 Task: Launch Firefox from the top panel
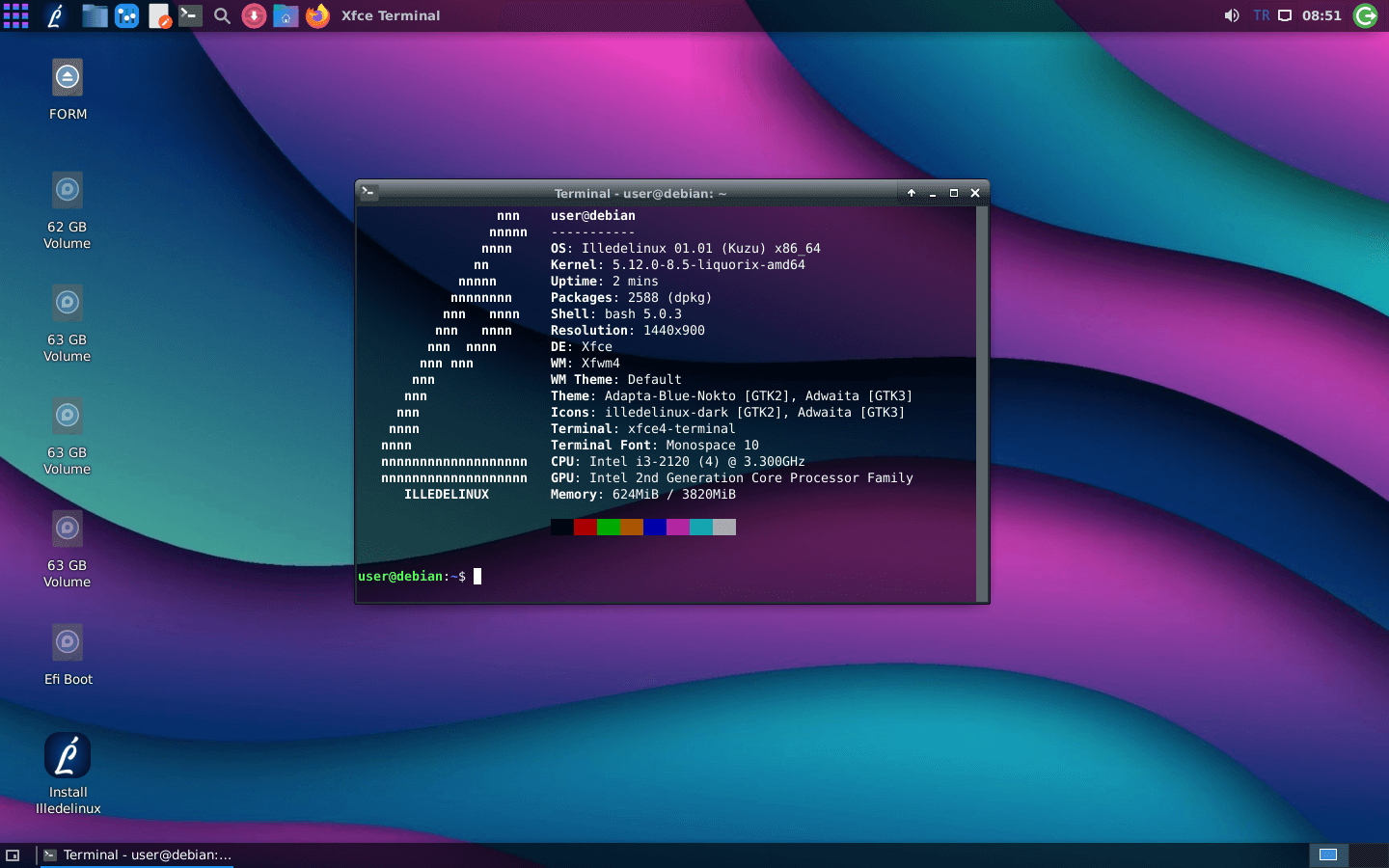click(x=317, y=15)
